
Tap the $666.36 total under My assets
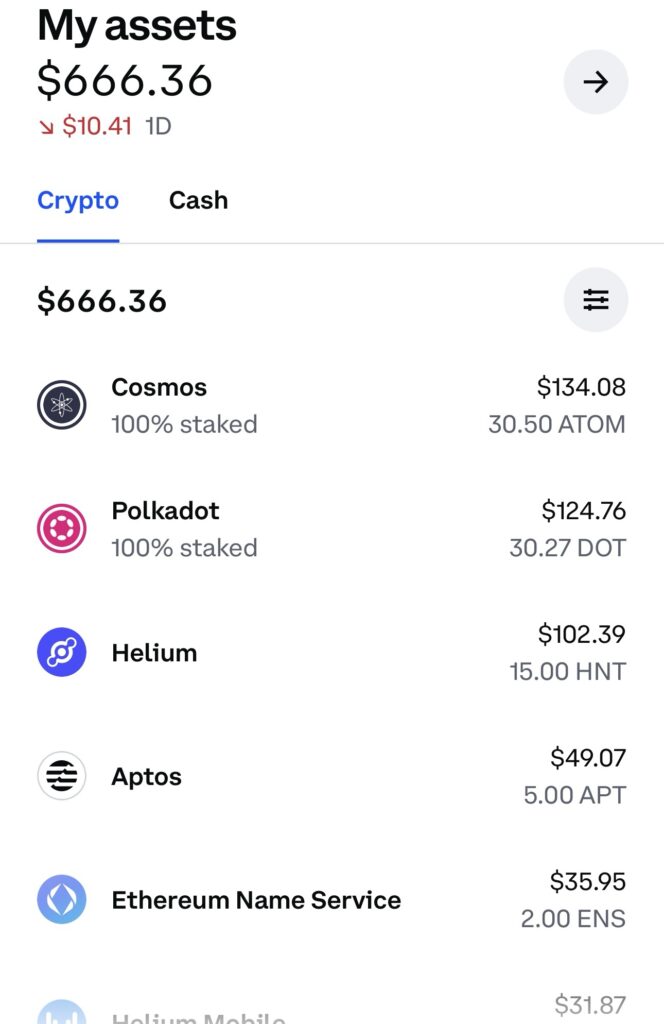tap(125, 81)
